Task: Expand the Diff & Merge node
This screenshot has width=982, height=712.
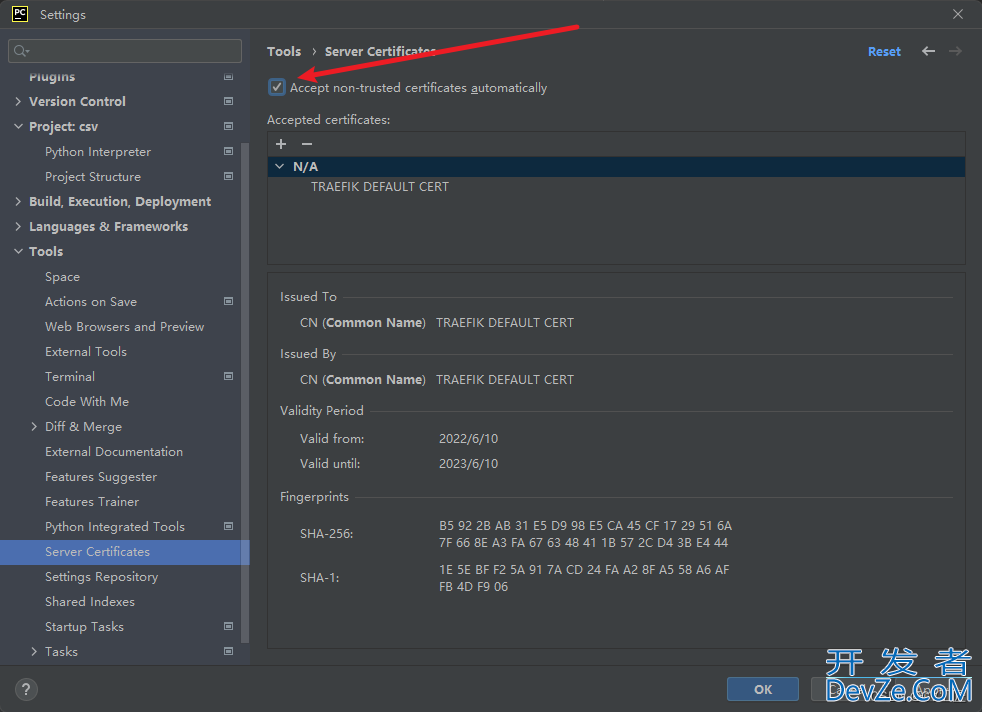Action: tap(34, 426)
